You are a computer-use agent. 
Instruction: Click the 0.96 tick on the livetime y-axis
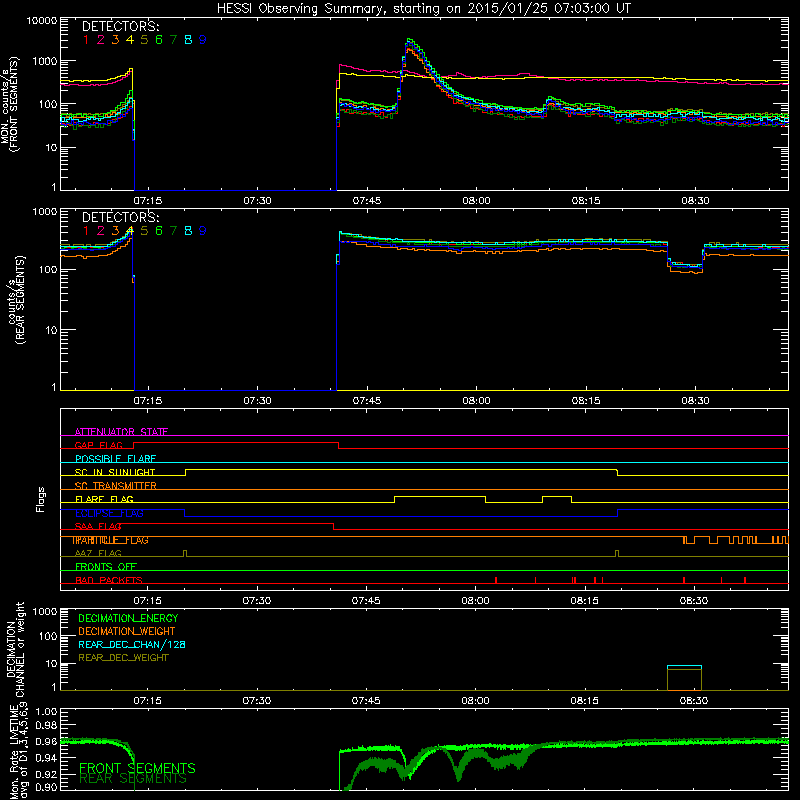click(x=46, y=741)
